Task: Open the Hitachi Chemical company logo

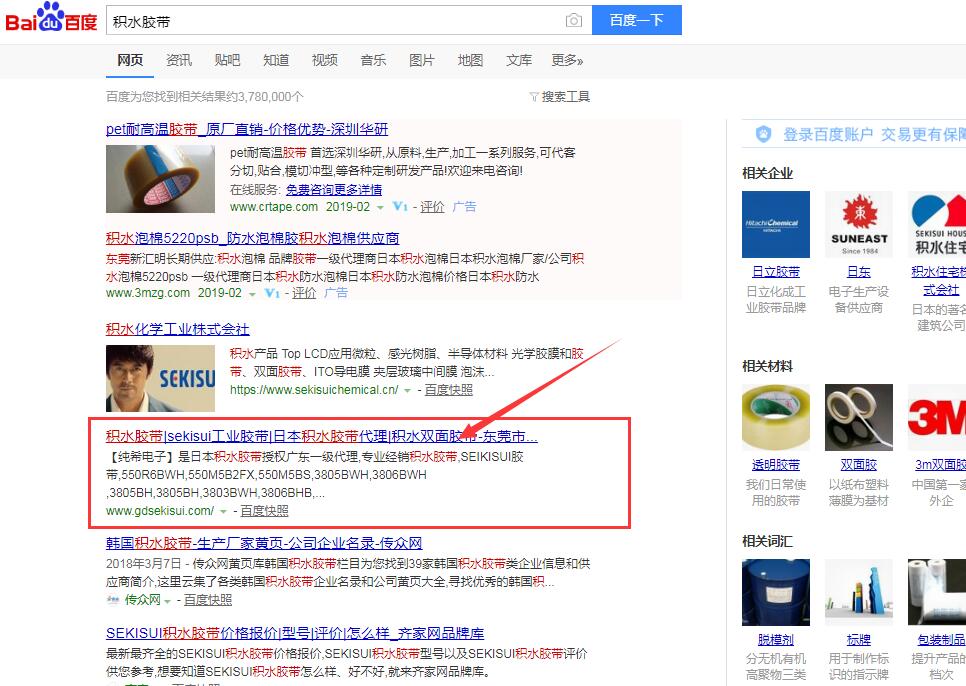Action: click(x=776, y=224)
